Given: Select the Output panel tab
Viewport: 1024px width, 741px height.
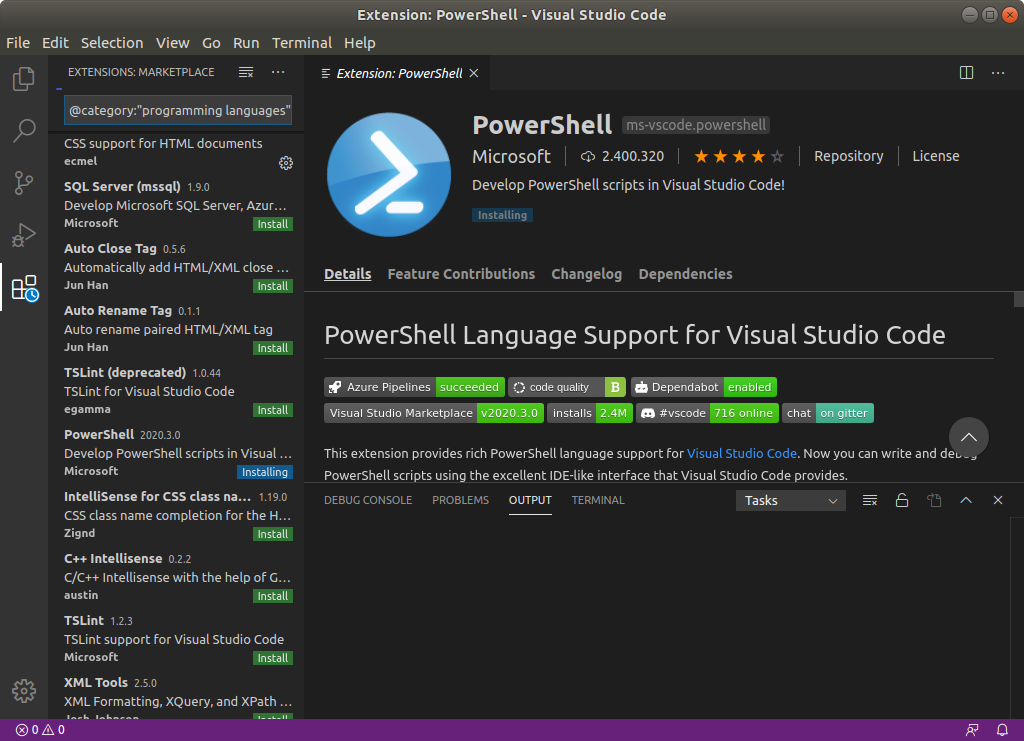Looking at the screenshot, I should 530,500.
